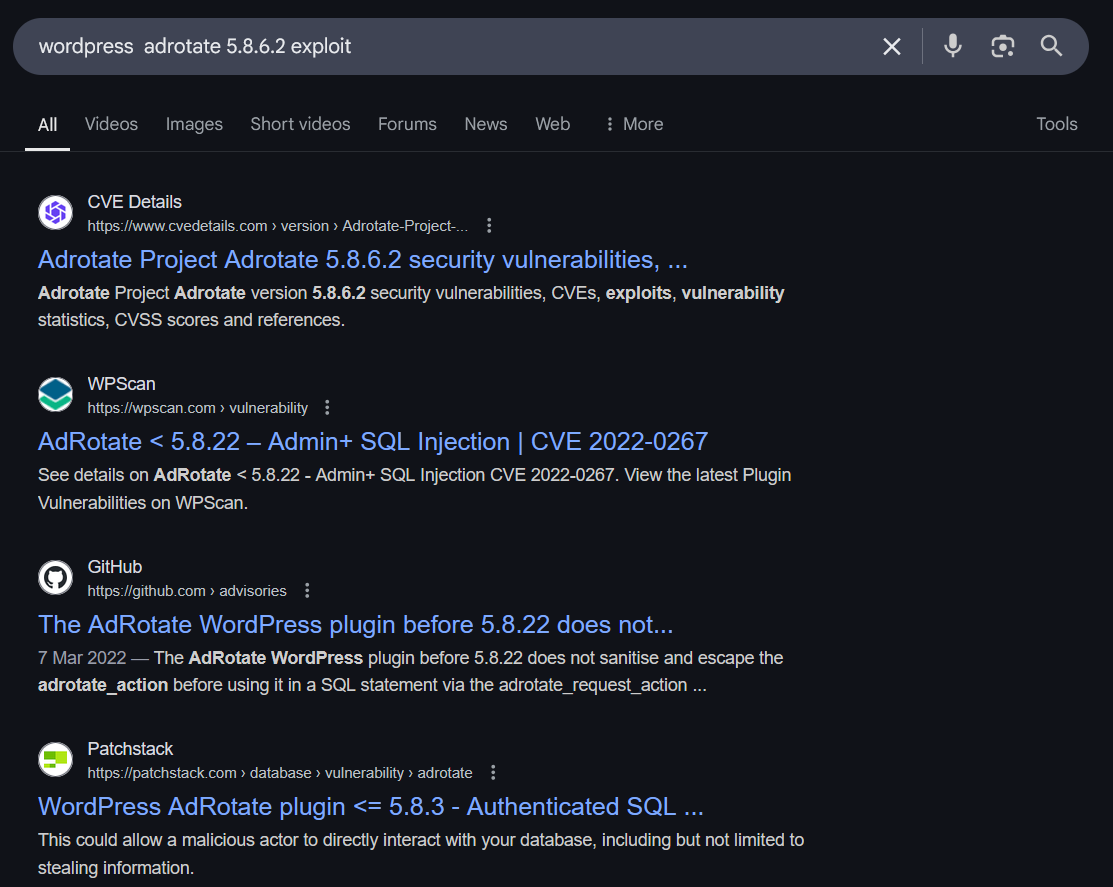
Task: Clear the search query with X icon
Action: click(892, 47)
